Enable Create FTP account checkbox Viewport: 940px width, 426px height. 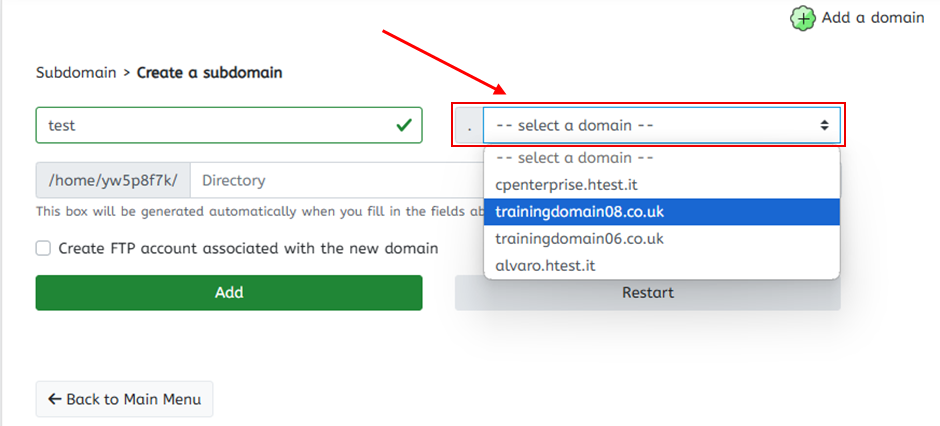(x=43, y=248)
